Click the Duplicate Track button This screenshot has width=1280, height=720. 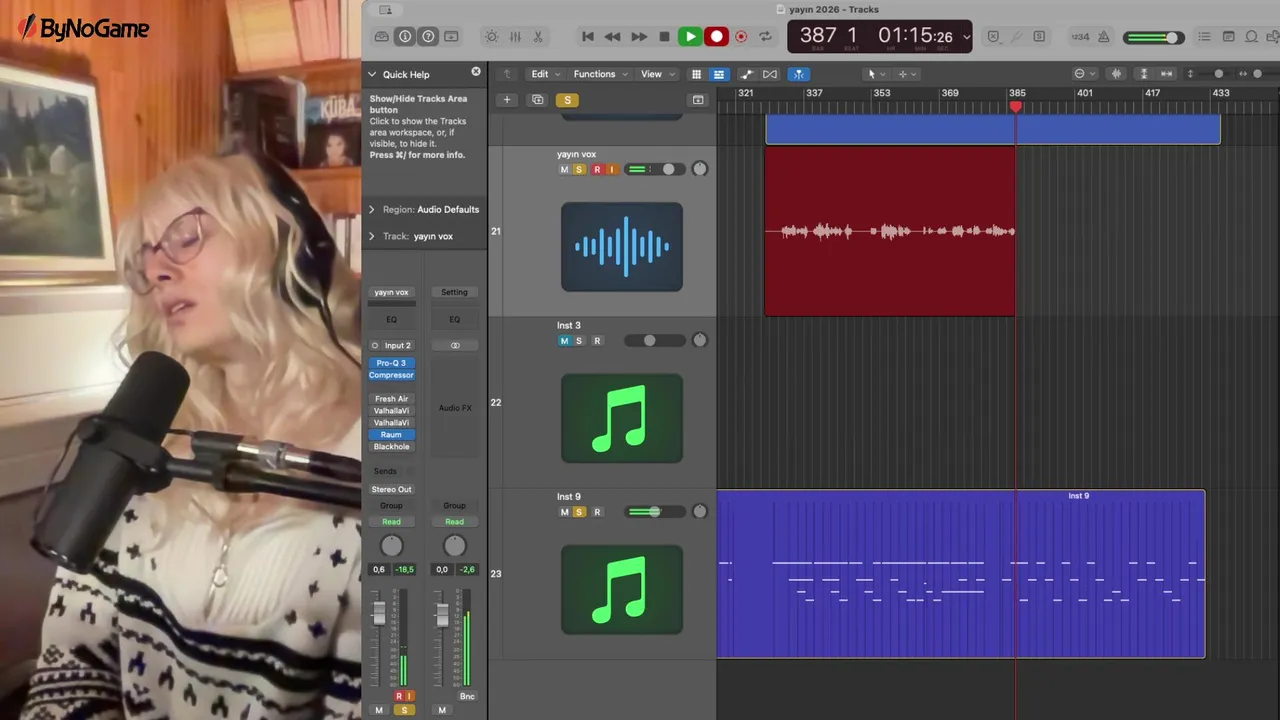537,100
